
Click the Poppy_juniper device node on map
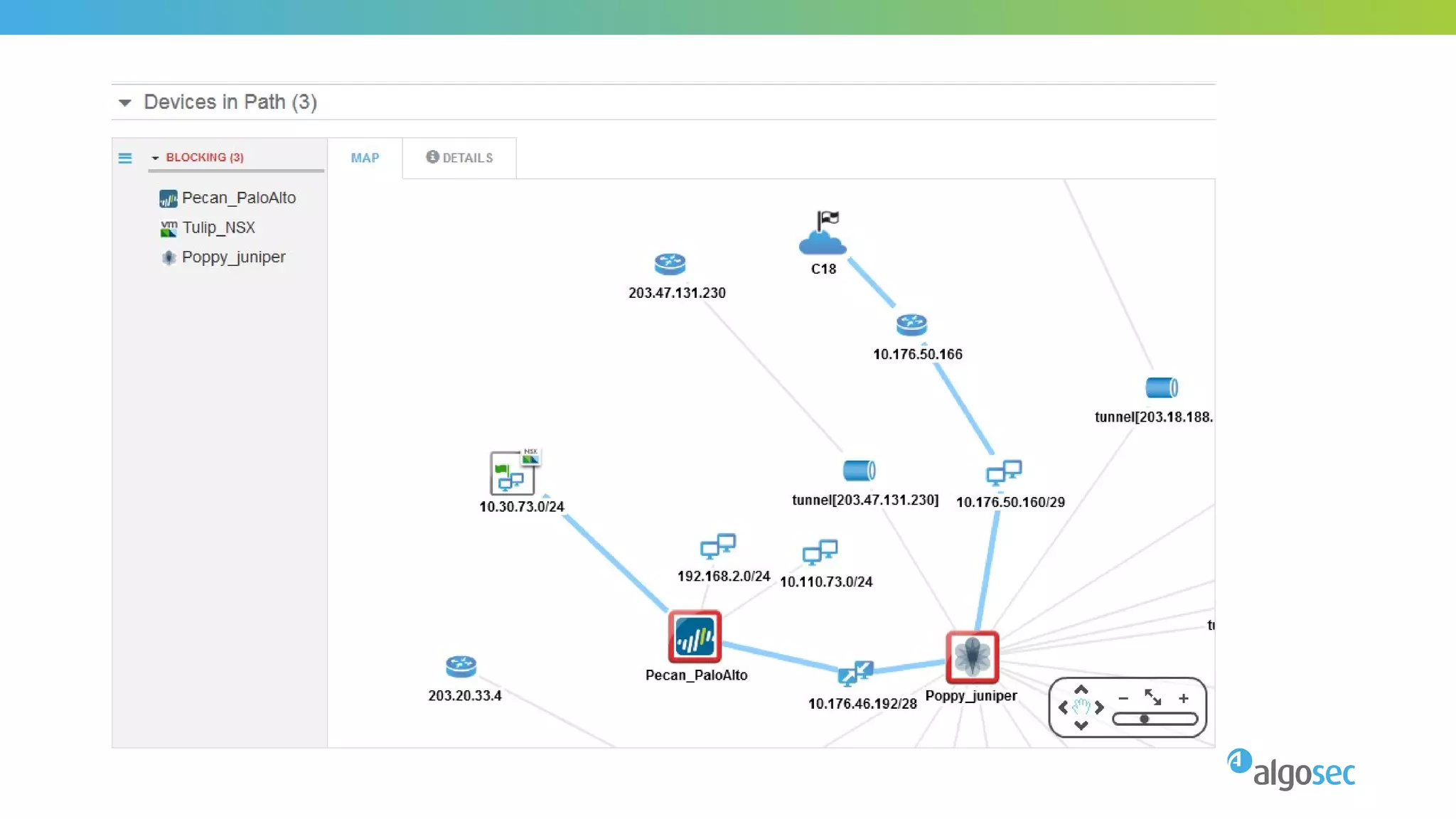pyautogui.click(x=972, y=656)
